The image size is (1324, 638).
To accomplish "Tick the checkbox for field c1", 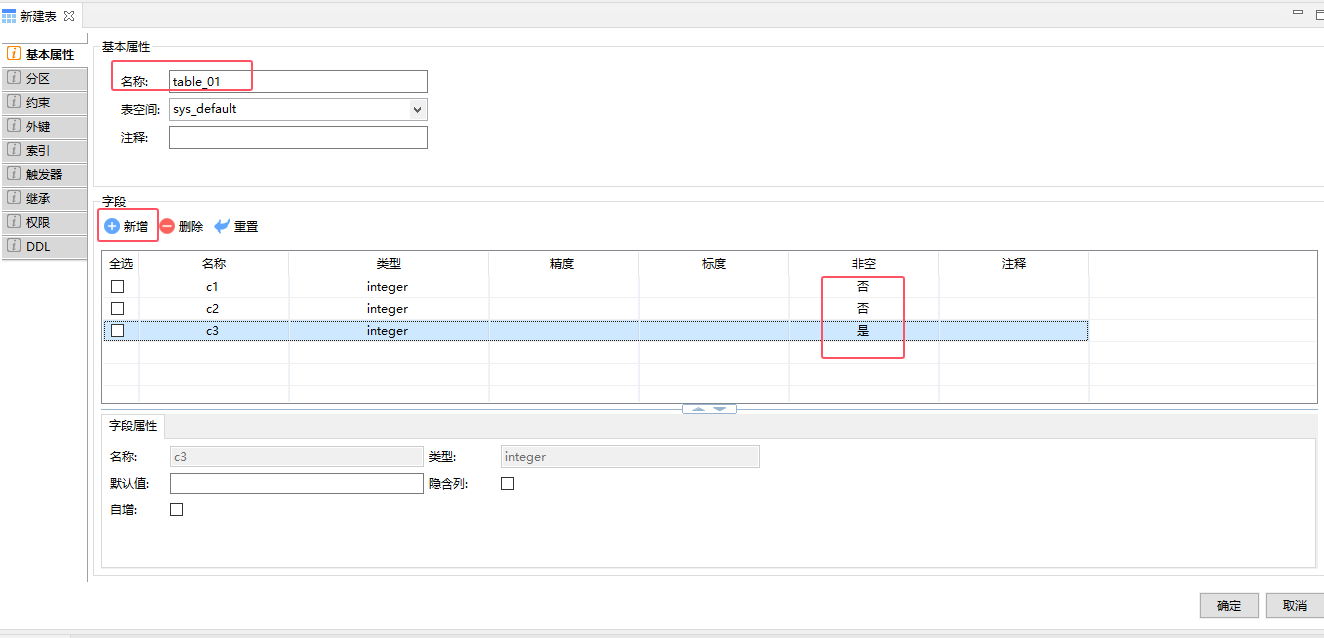I will click(x=118, y=287).
